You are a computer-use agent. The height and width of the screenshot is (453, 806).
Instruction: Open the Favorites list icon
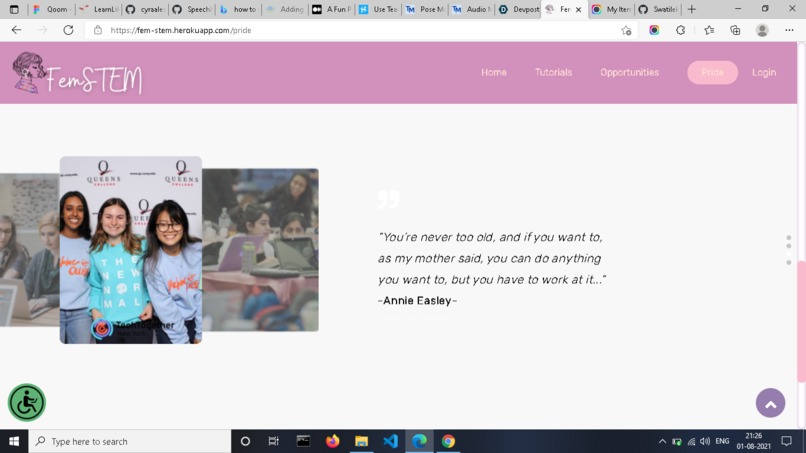709,30
